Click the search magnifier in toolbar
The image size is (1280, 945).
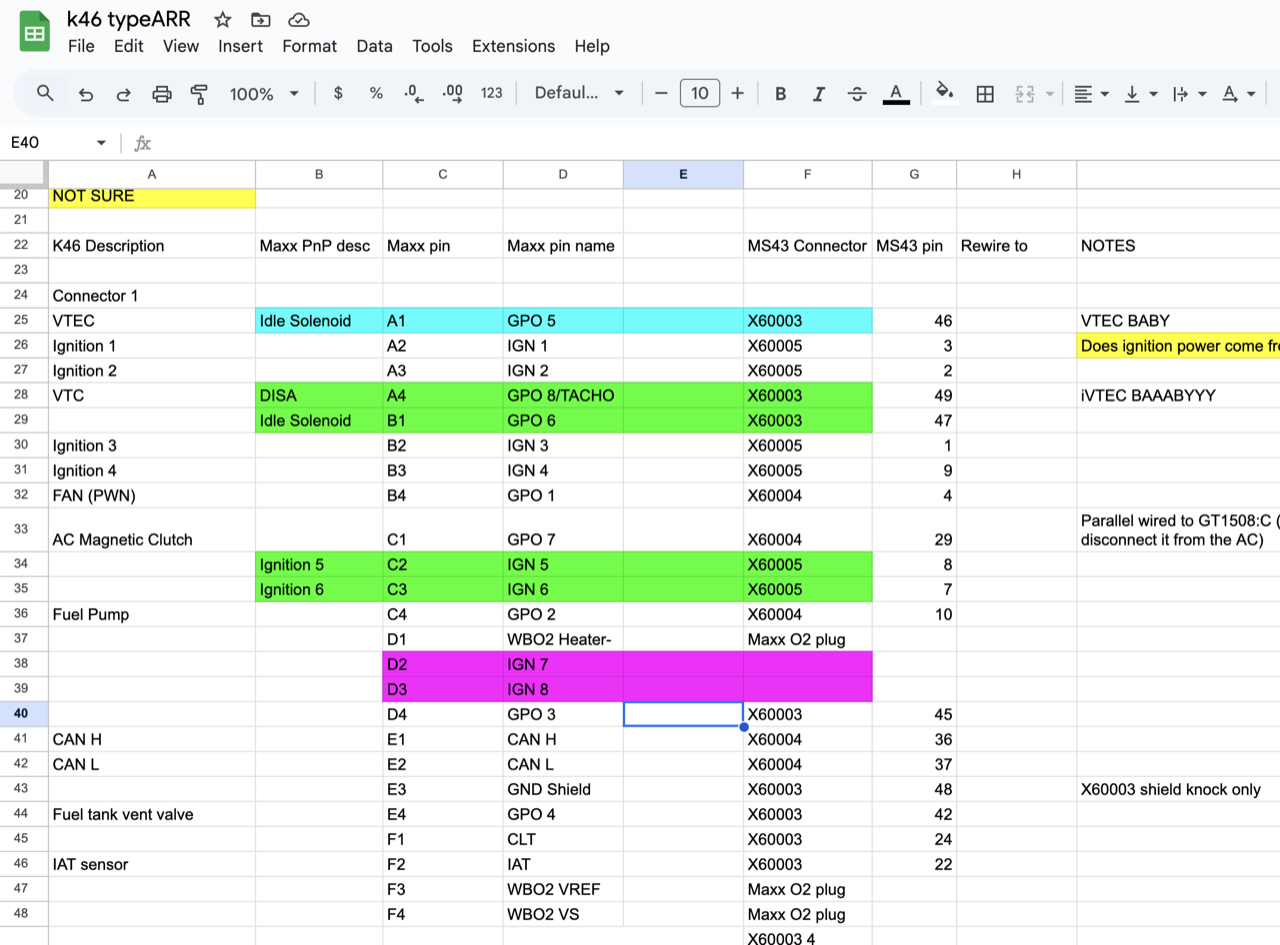(x=45, y=93)
